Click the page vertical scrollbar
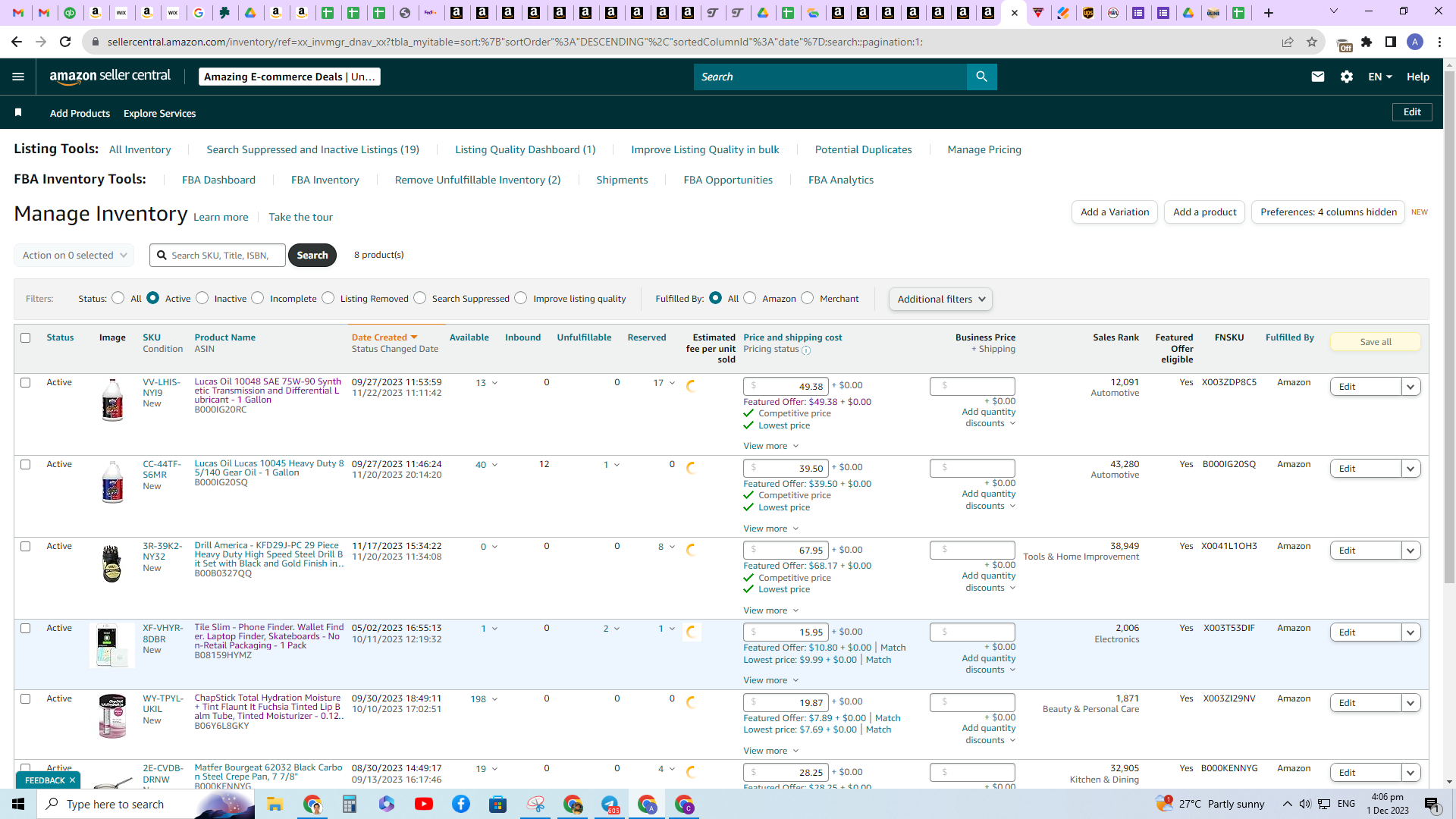 (x=1449, y=326)
